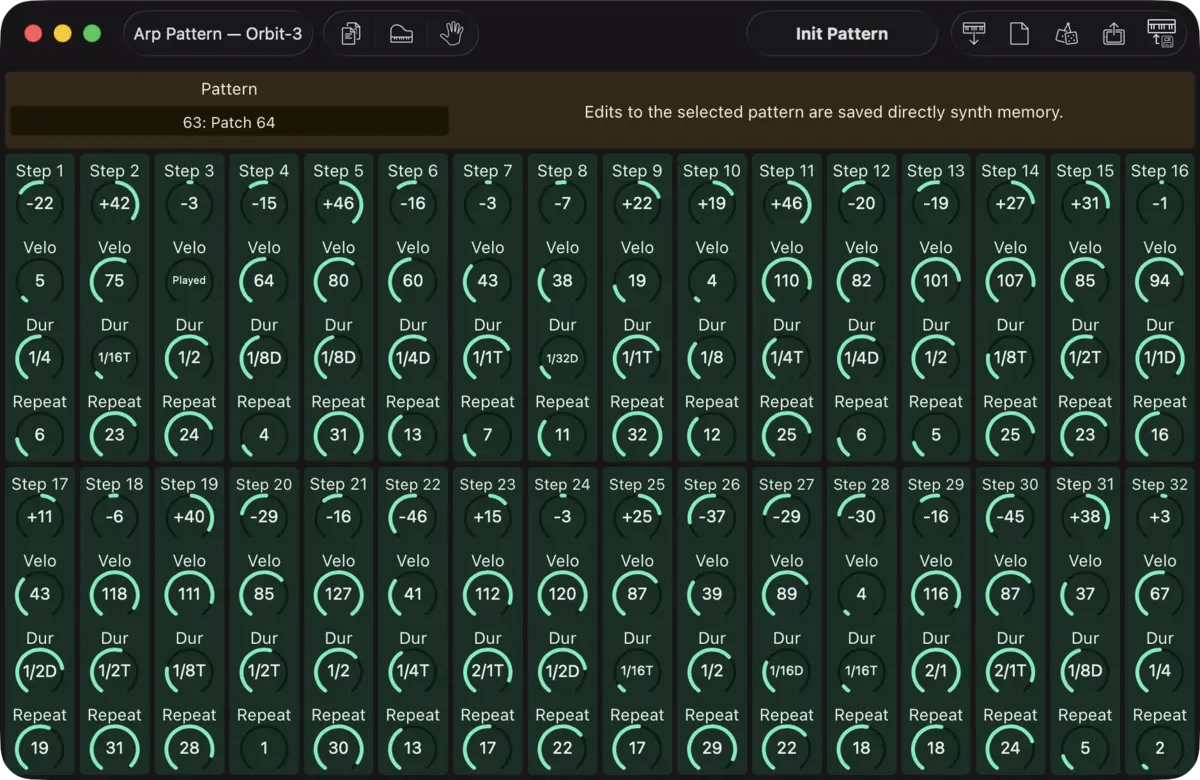Click the Step 17 Dur knob showing 1/2D
Viewport: 1200px width, 780px height.
[x=40, y=670]
